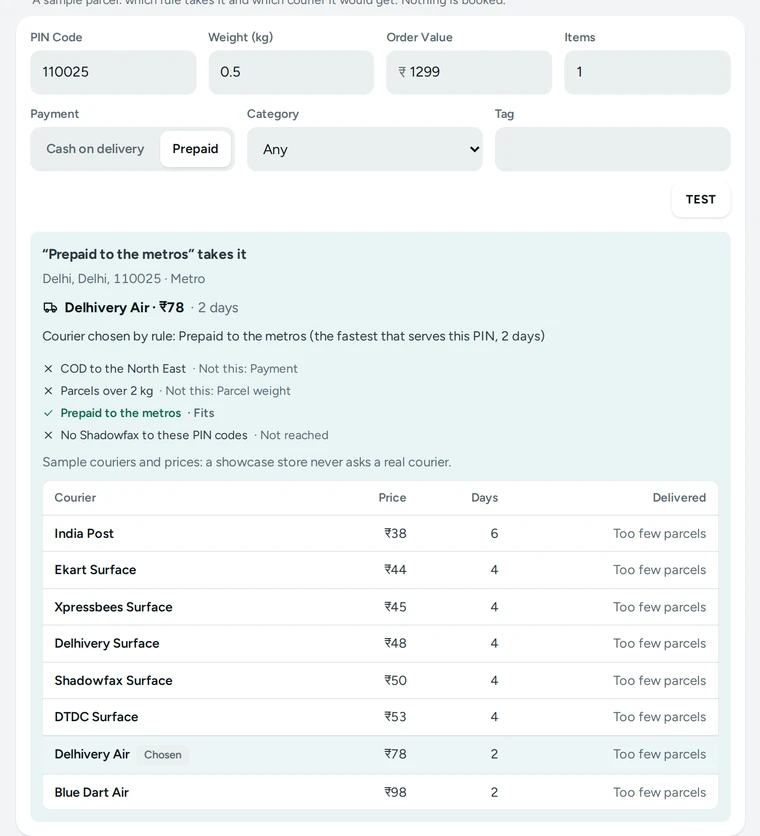Click Delhivery Air in the courier table

[x=92, y=754]
